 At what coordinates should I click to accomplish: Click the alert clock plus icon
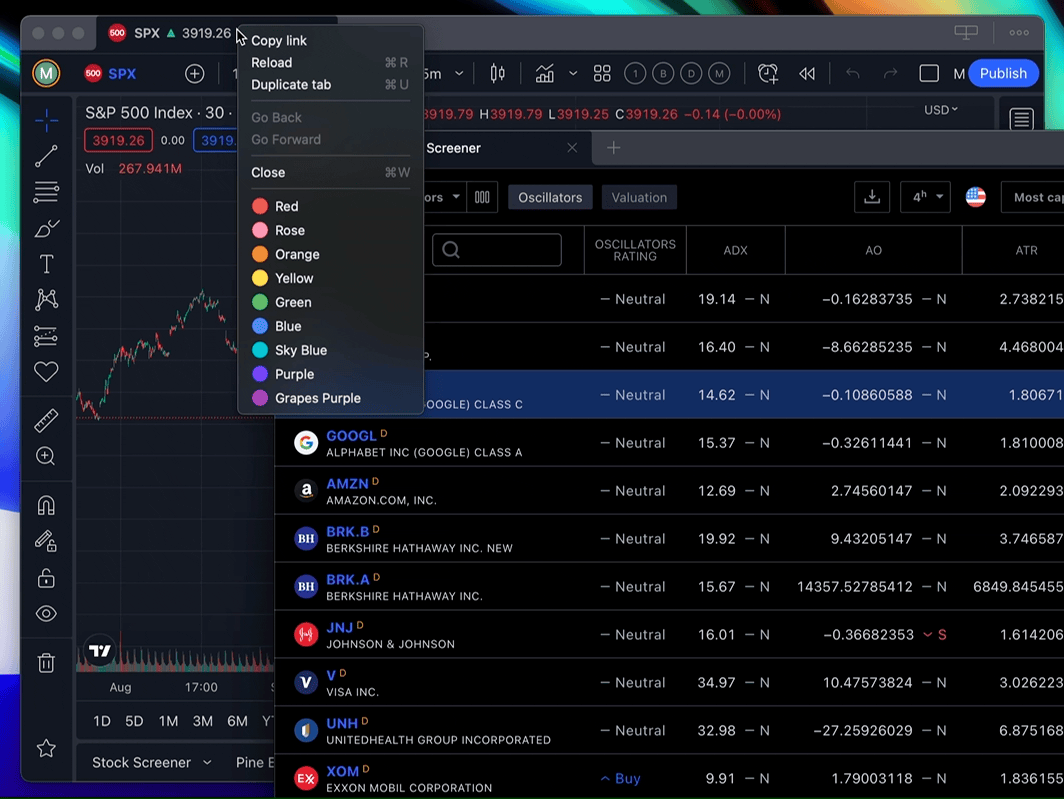click(x=767, y=73)
